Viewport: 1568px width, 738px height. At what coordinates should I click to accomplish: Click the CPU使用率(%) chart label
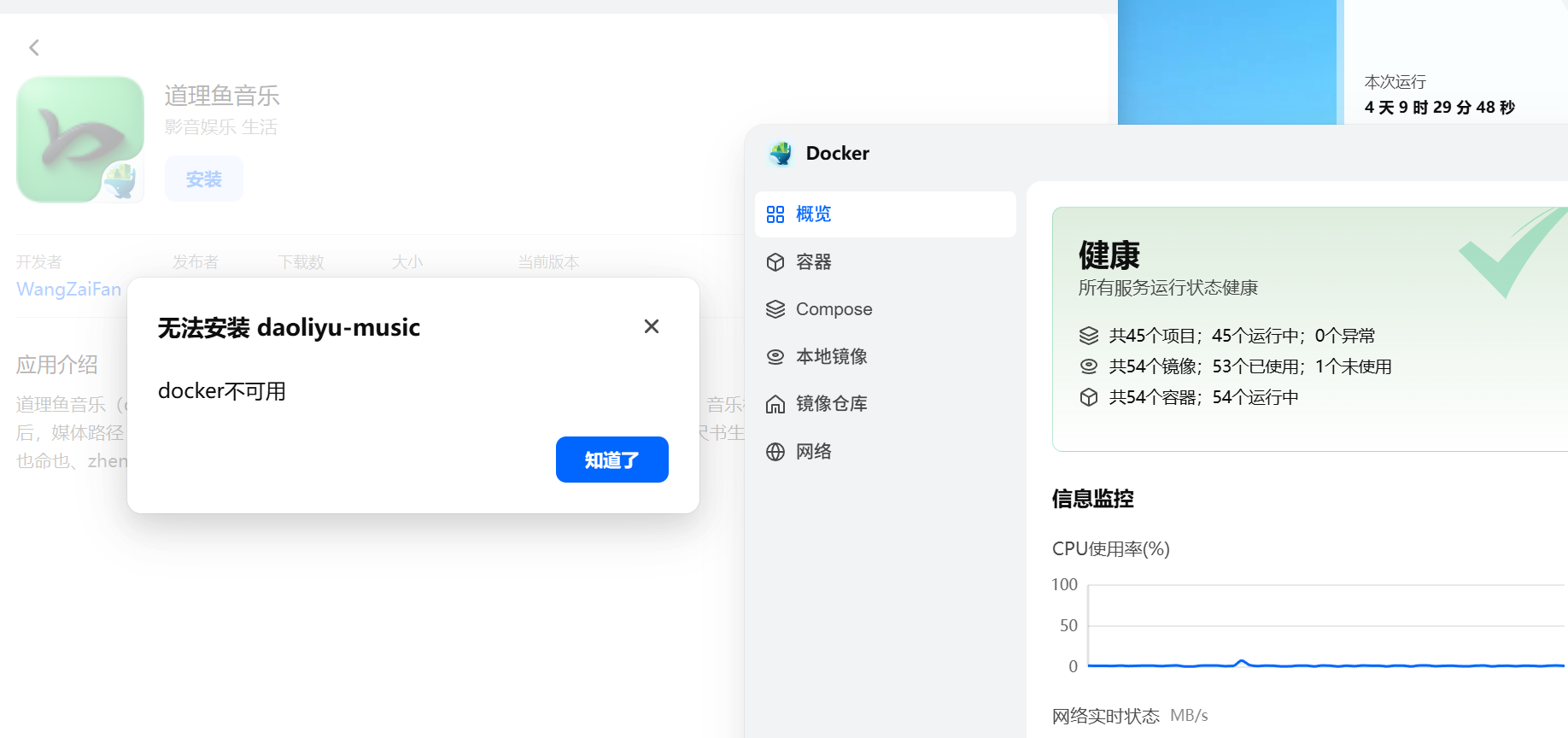click(1111, 549)
